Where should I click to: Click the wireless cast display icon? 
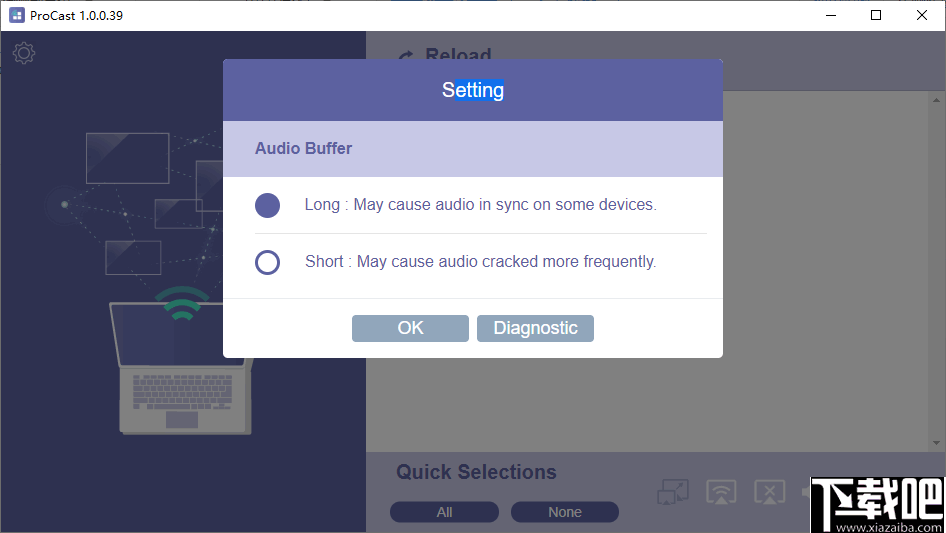pyautogui.click(x=721, y=491)
